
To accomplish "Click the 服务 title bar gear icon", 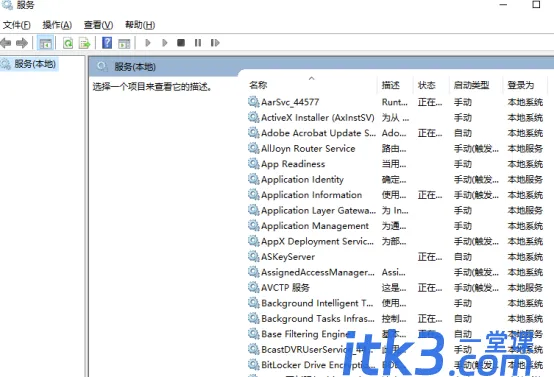I will click(7, 5).
